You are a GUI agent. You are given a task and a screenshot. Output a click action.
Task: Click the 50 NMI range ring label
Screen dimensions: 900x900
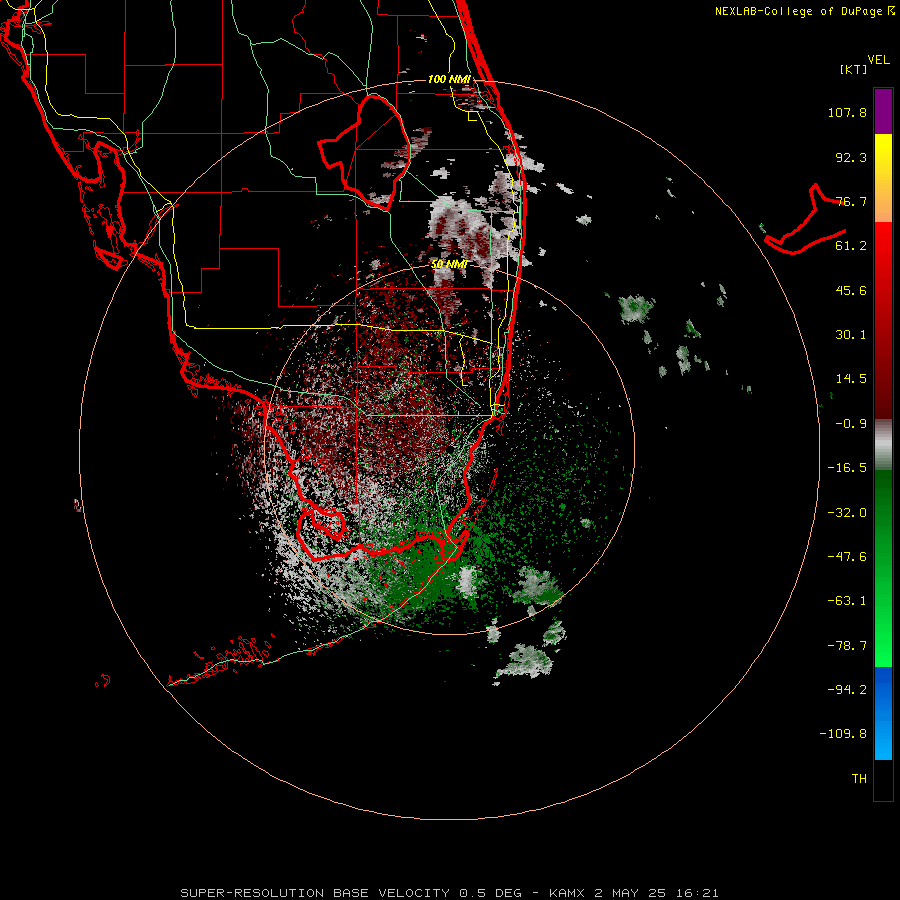coord(449,264)
